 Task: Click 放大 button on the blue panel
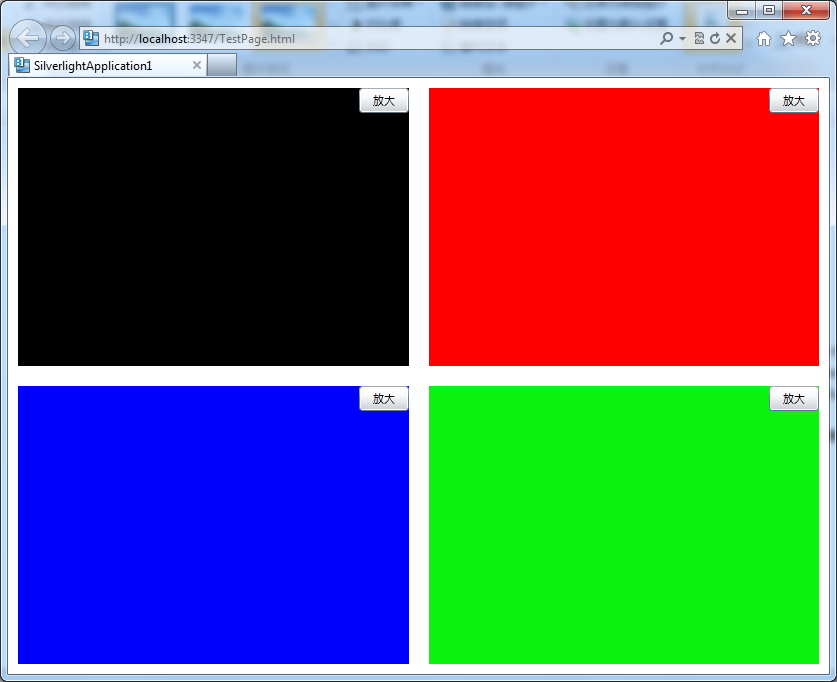[x=384, y=399]
